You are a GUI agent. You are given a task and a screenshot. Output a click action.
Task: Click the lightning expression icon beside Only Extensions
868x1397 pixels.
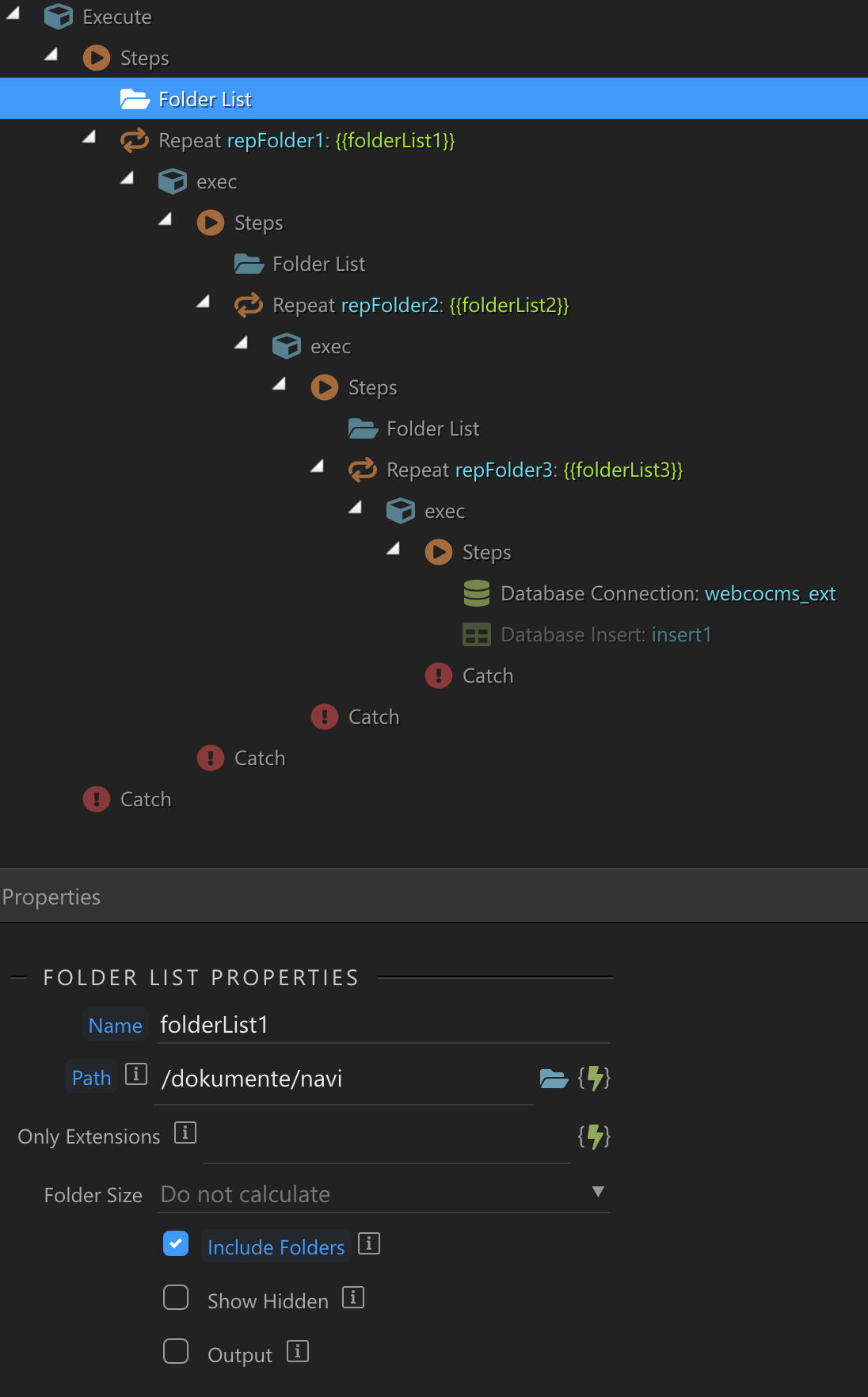(x=594, y=1136)
